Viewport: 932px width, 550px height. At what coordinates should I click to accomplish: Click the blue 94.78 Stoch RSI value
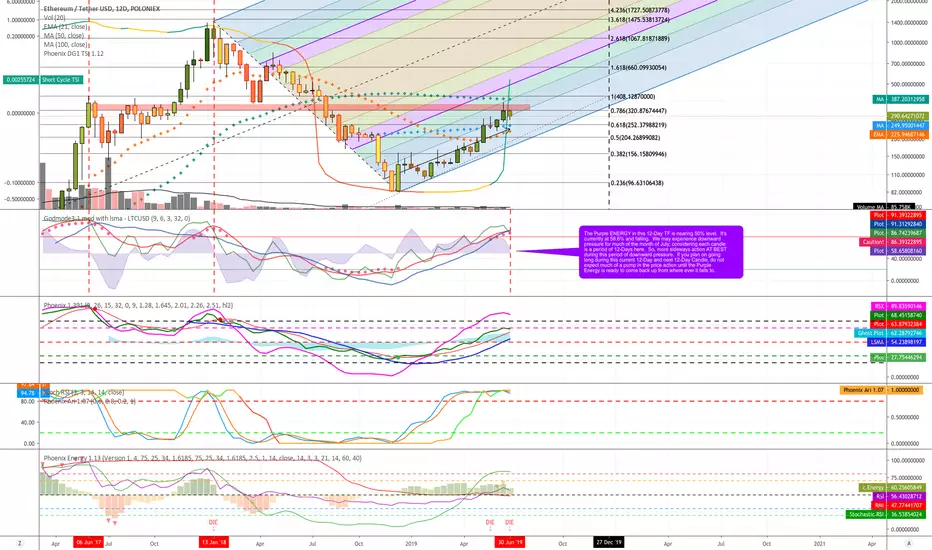pos(27,393)
